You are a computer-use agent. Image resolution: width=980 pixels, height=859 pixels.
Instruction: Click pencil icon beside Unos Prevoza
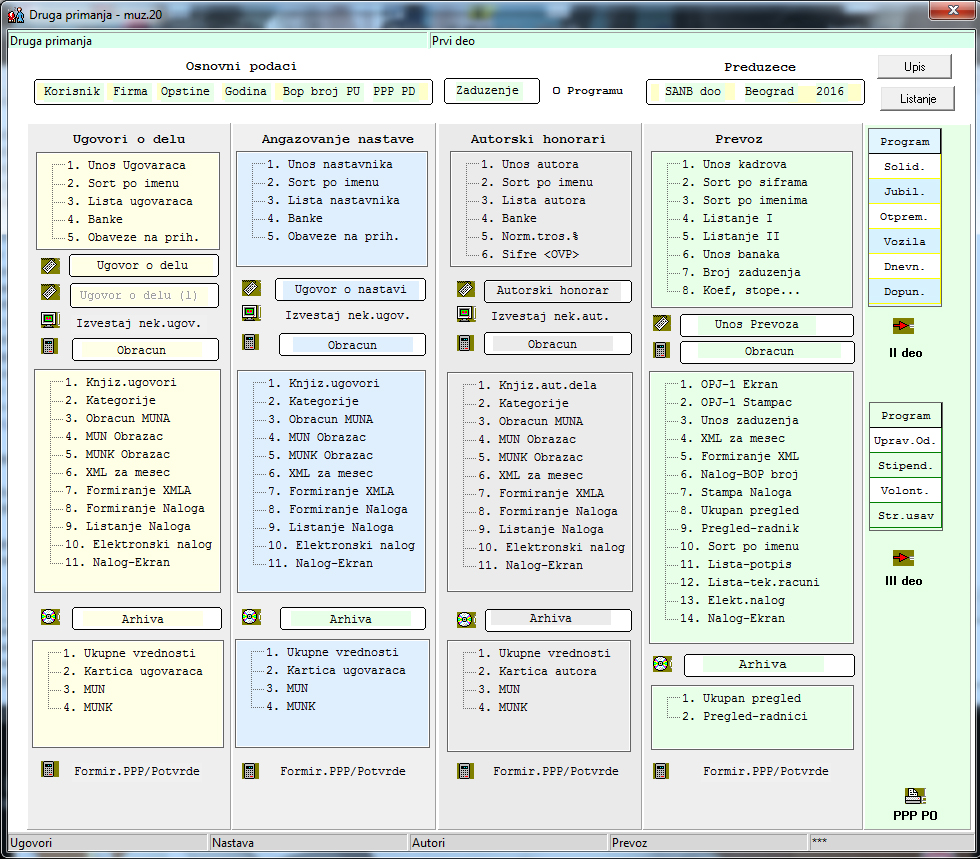click(x=662, y=323)
